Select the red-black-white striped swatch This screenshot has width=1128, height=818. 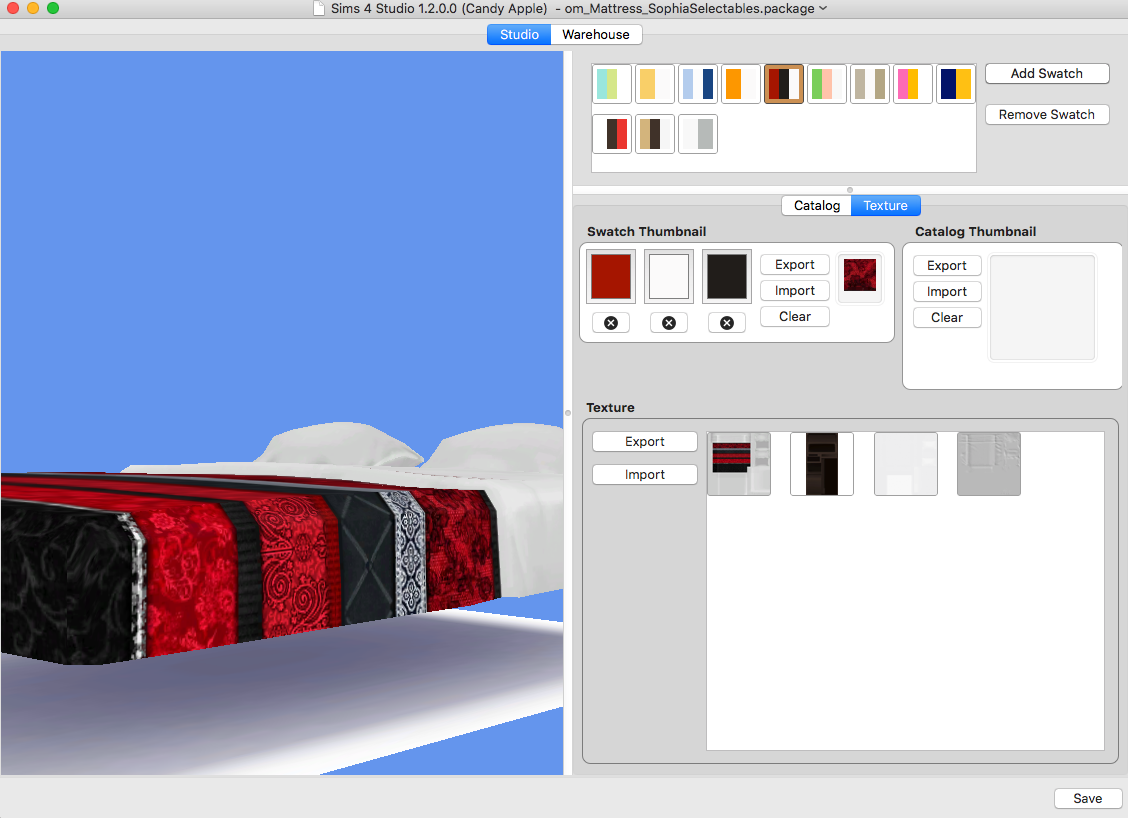(783, 84)
